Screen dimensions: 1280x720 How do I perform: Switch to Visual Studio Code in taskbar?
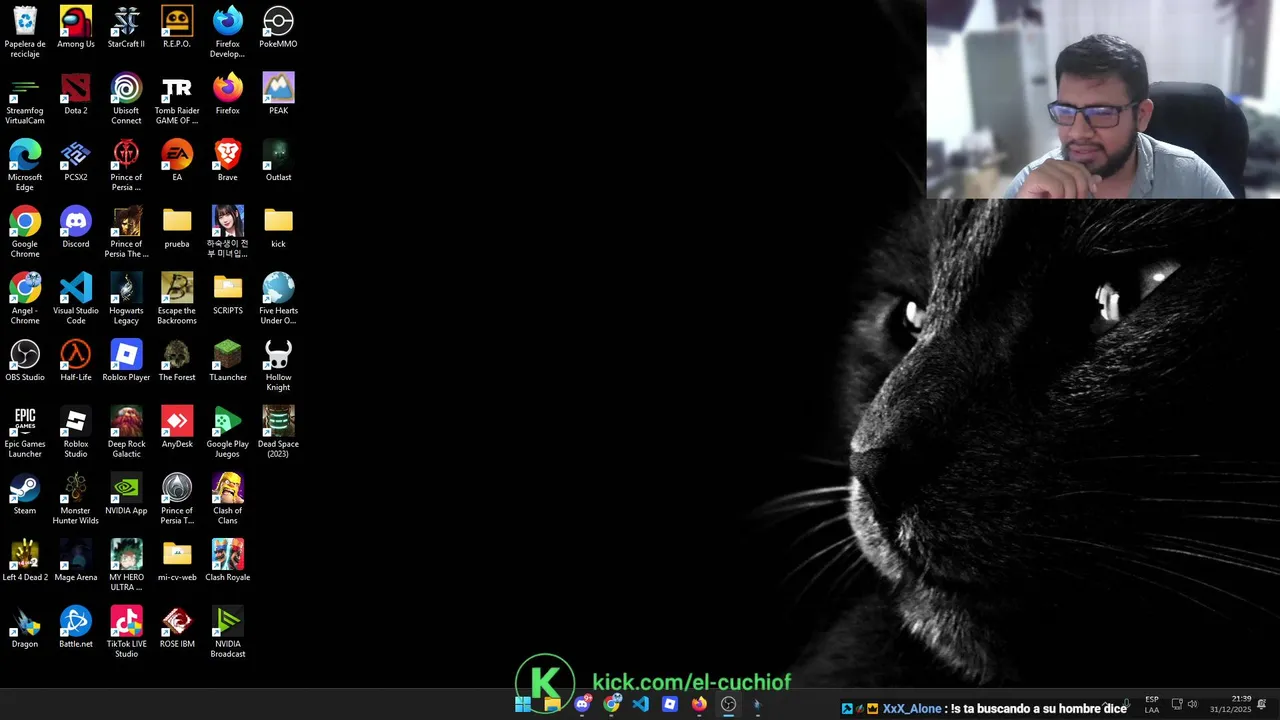coord(641,704)
